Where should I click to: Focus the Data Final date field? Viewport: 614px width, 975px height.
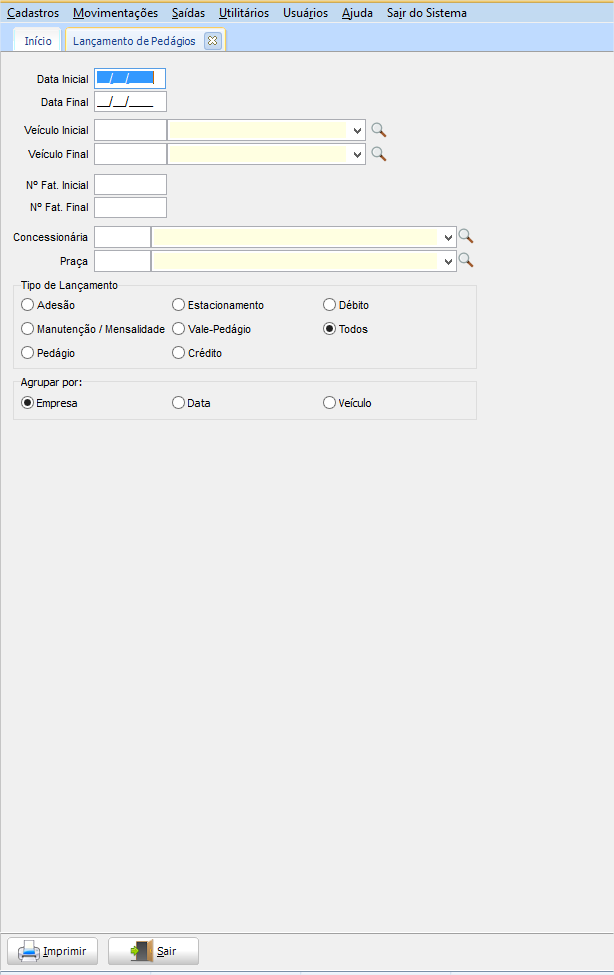click(x=129, y=102)
